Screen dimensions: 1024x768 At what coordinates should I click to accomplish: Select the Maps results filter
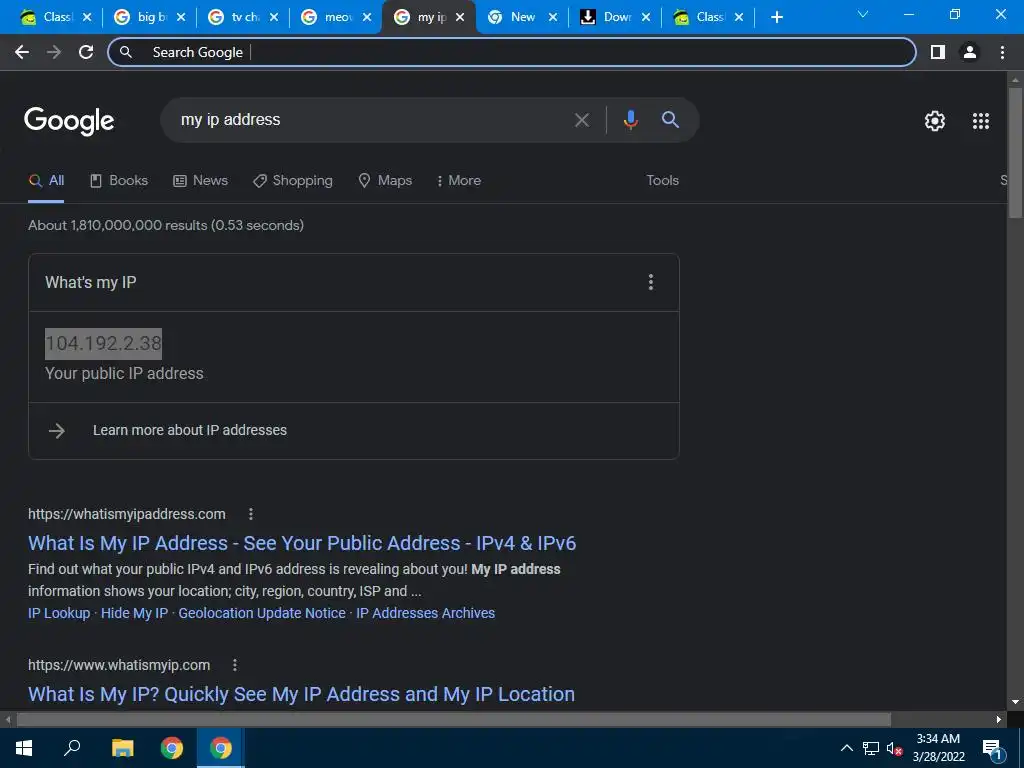click(x=385, y=181)
